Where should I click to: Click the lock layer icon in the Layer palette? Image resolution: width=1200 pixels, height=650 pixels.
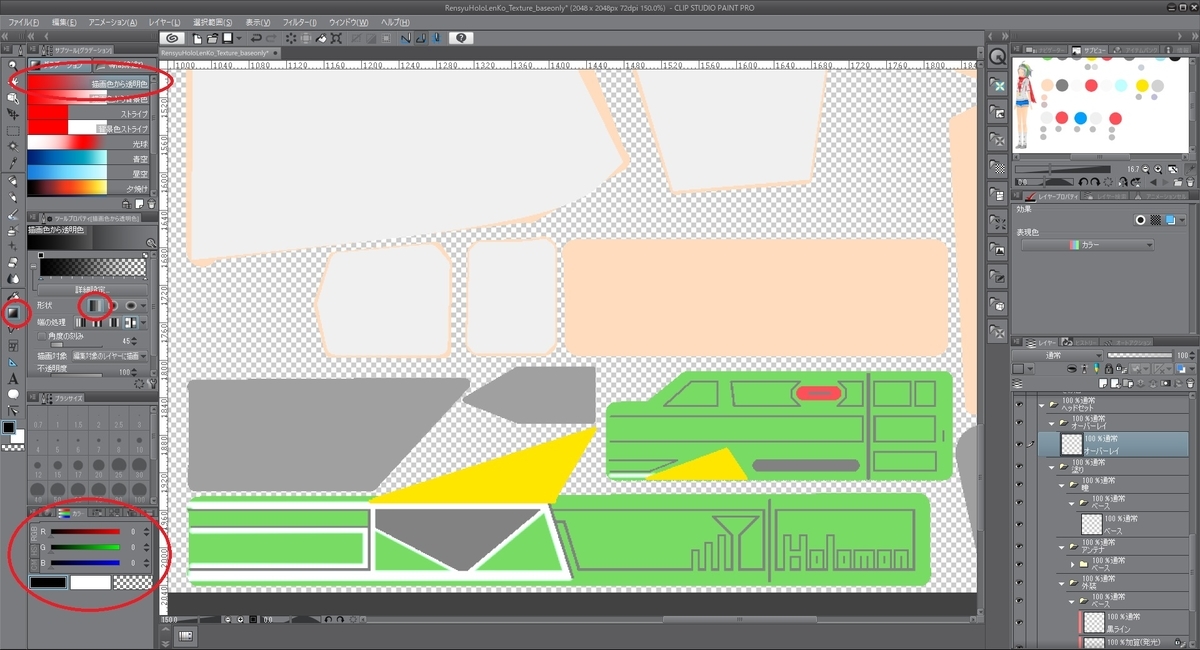tap(1109, 368)
